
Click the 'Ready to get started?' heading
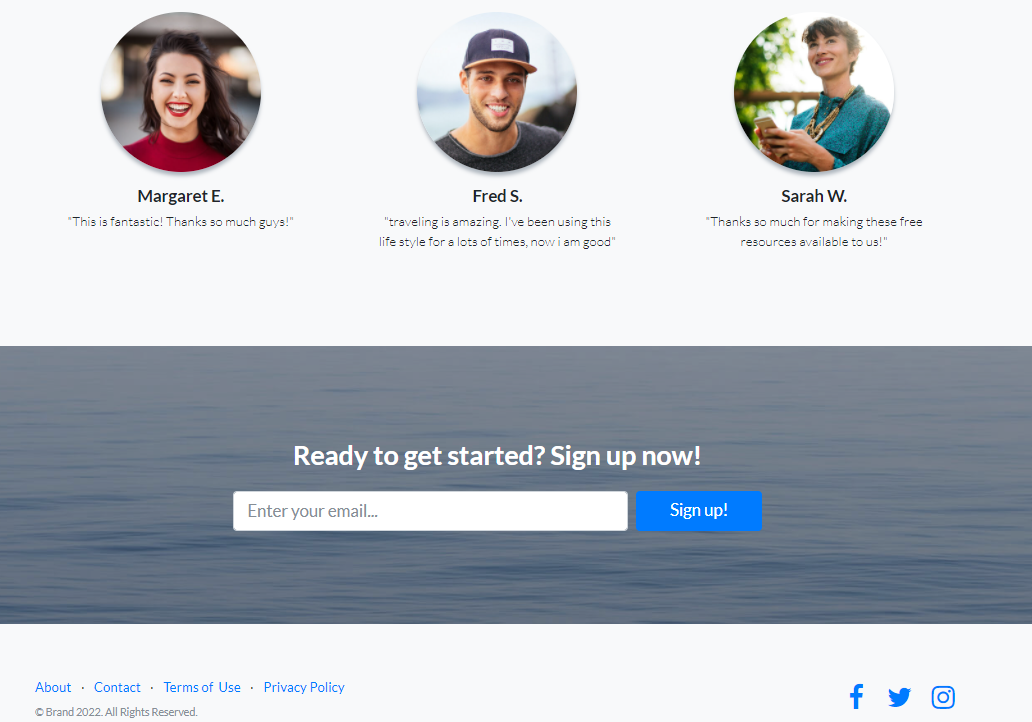(x=497, y=456)
